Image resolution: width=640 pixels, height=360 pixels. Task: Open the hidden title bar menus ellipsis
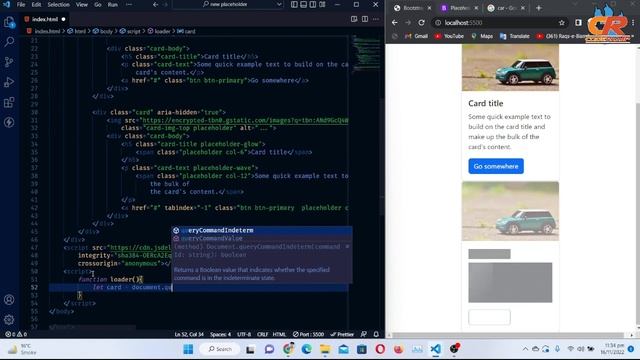129,4
